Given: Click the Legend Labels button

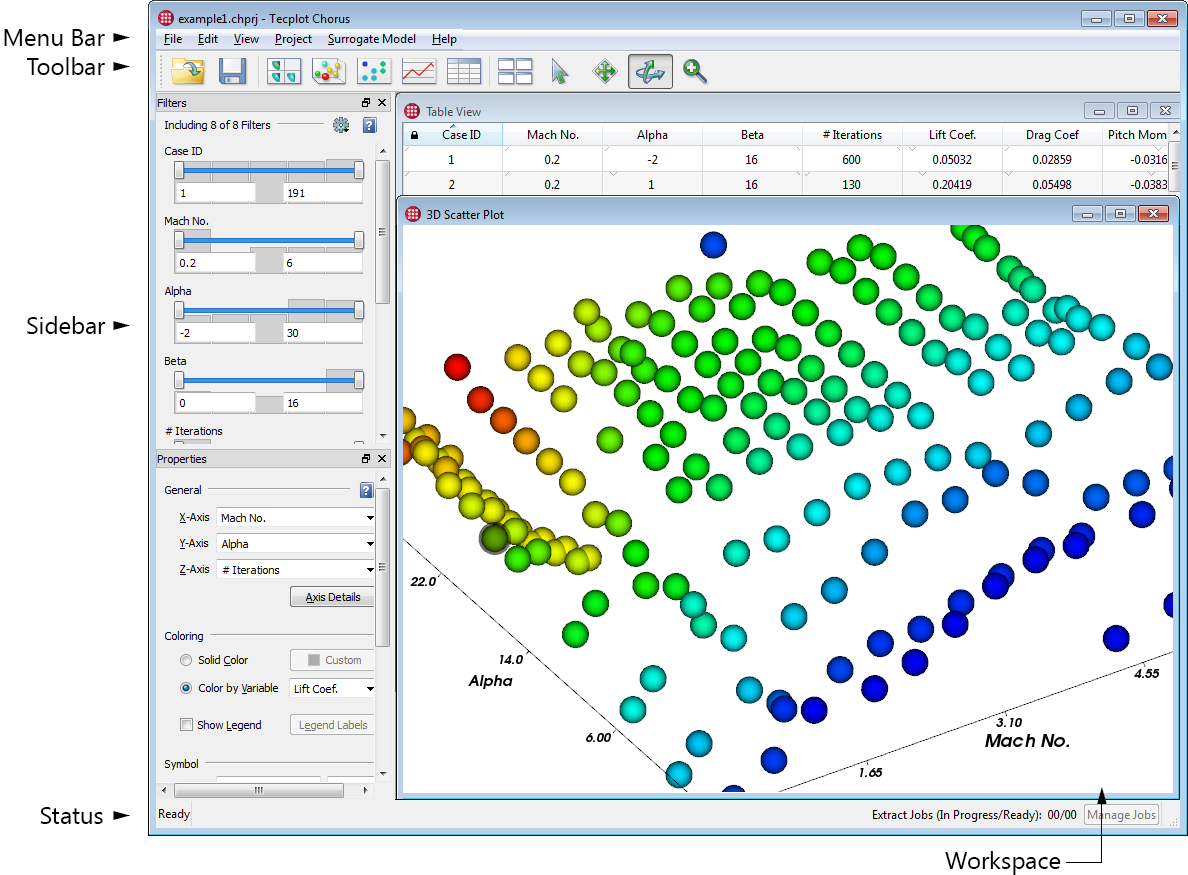Looking at the screenshot, I should point(333,725).
